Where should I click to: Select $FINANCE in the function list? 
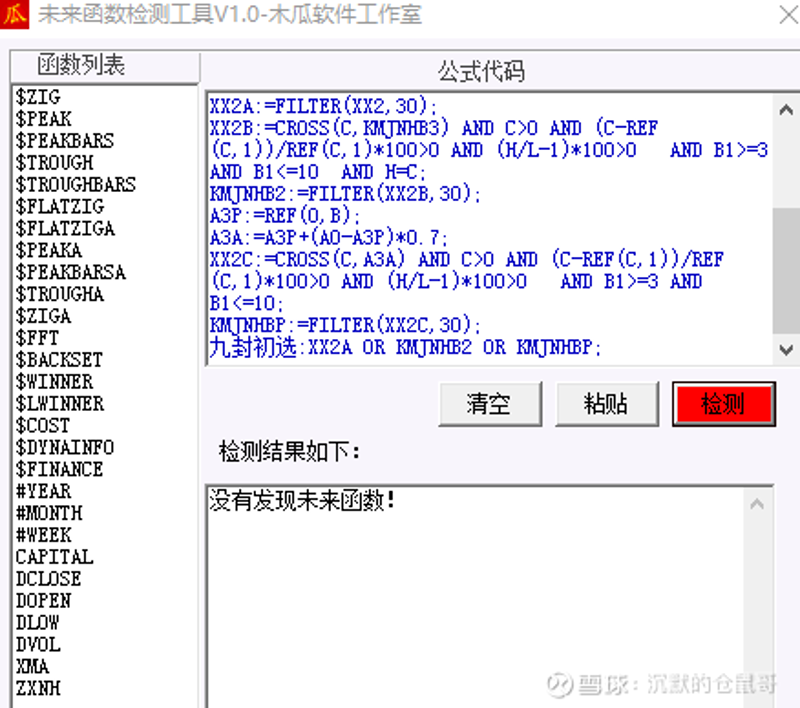click(x=59, y=470)
